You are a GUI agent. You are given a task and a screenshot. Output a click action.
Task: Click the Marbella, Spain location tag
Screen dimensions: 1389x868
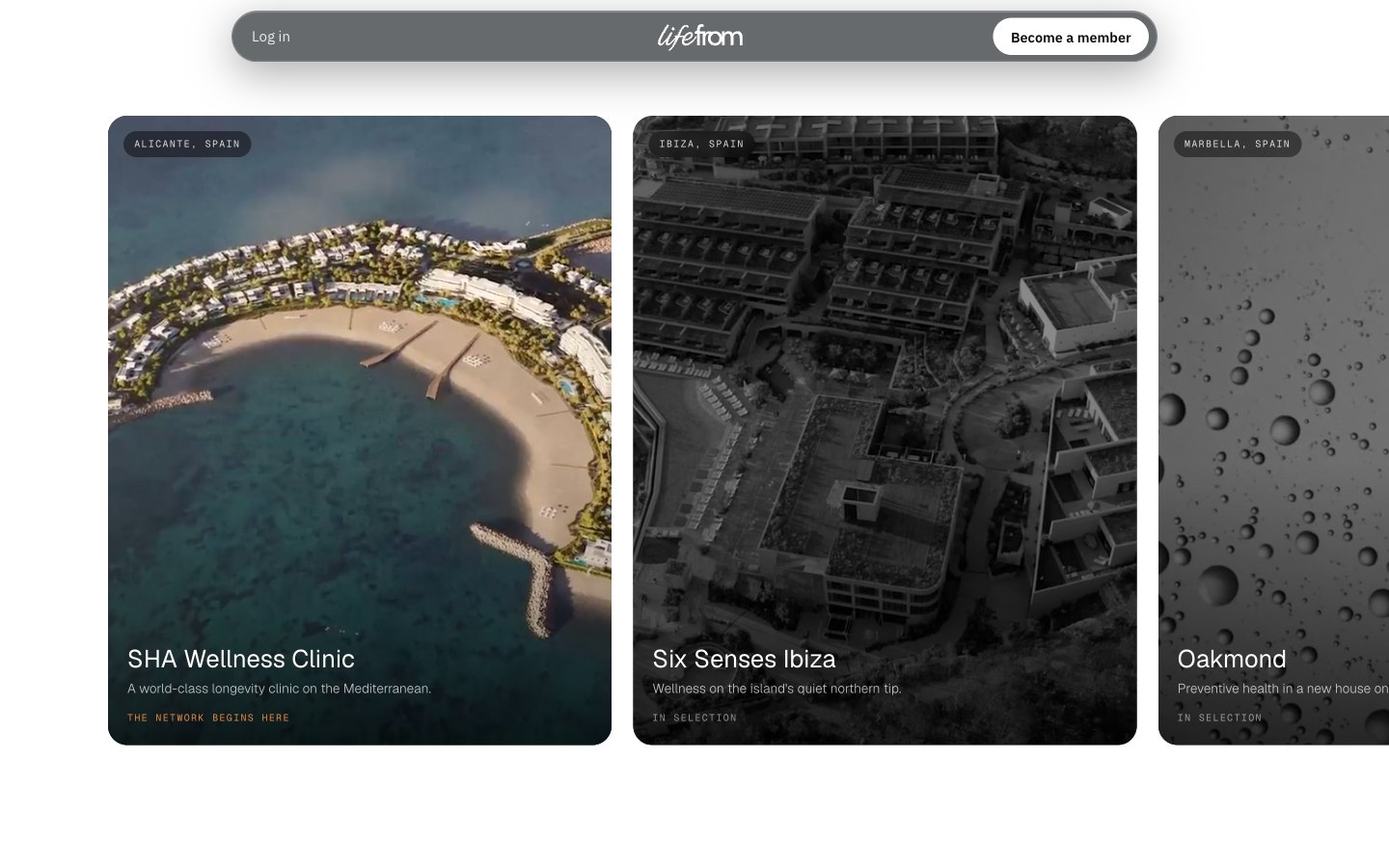click(x=1237, y=144)
